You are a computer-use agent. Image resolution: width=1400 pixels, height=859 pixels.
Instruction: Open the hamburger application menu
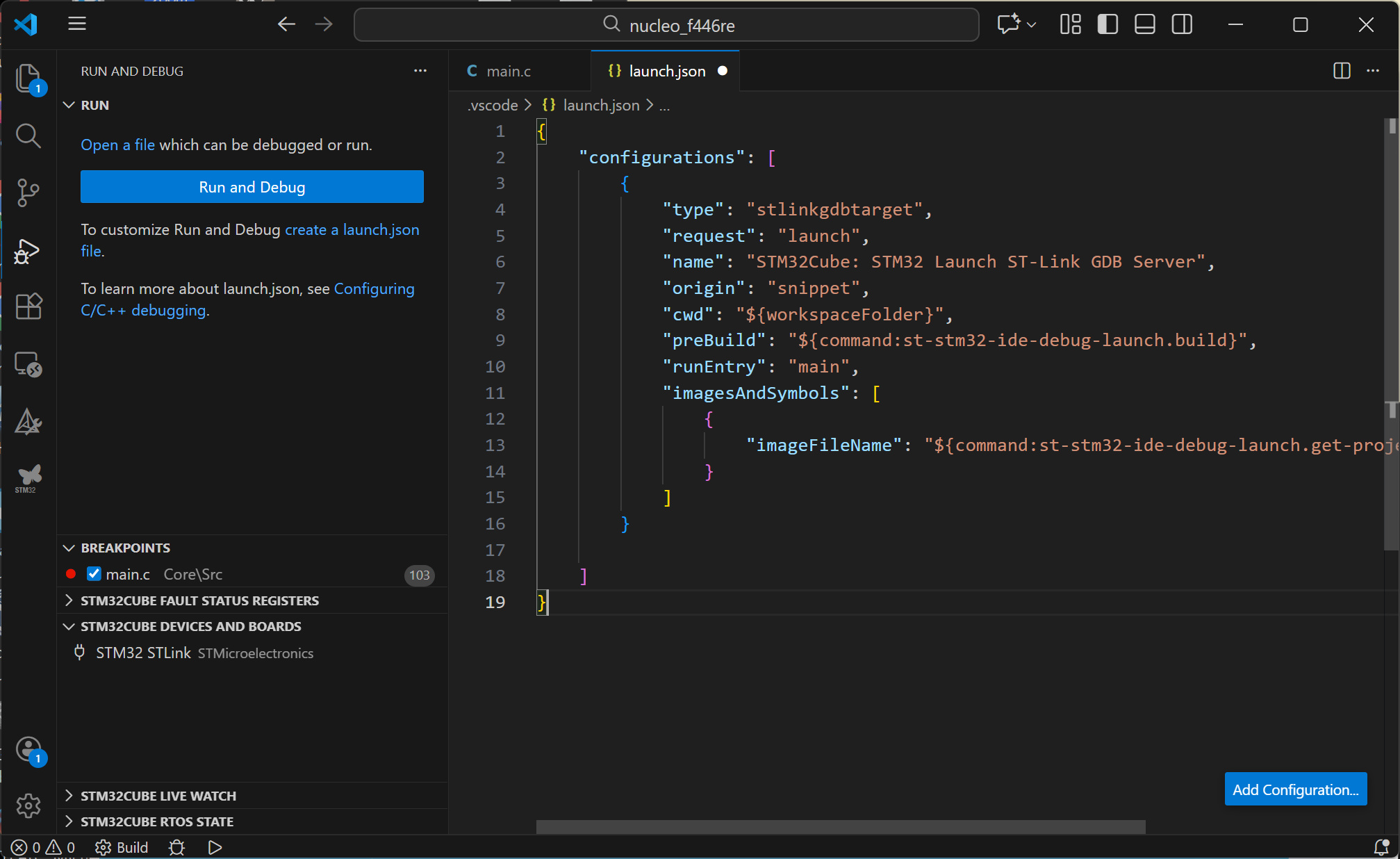coord(77,24)
